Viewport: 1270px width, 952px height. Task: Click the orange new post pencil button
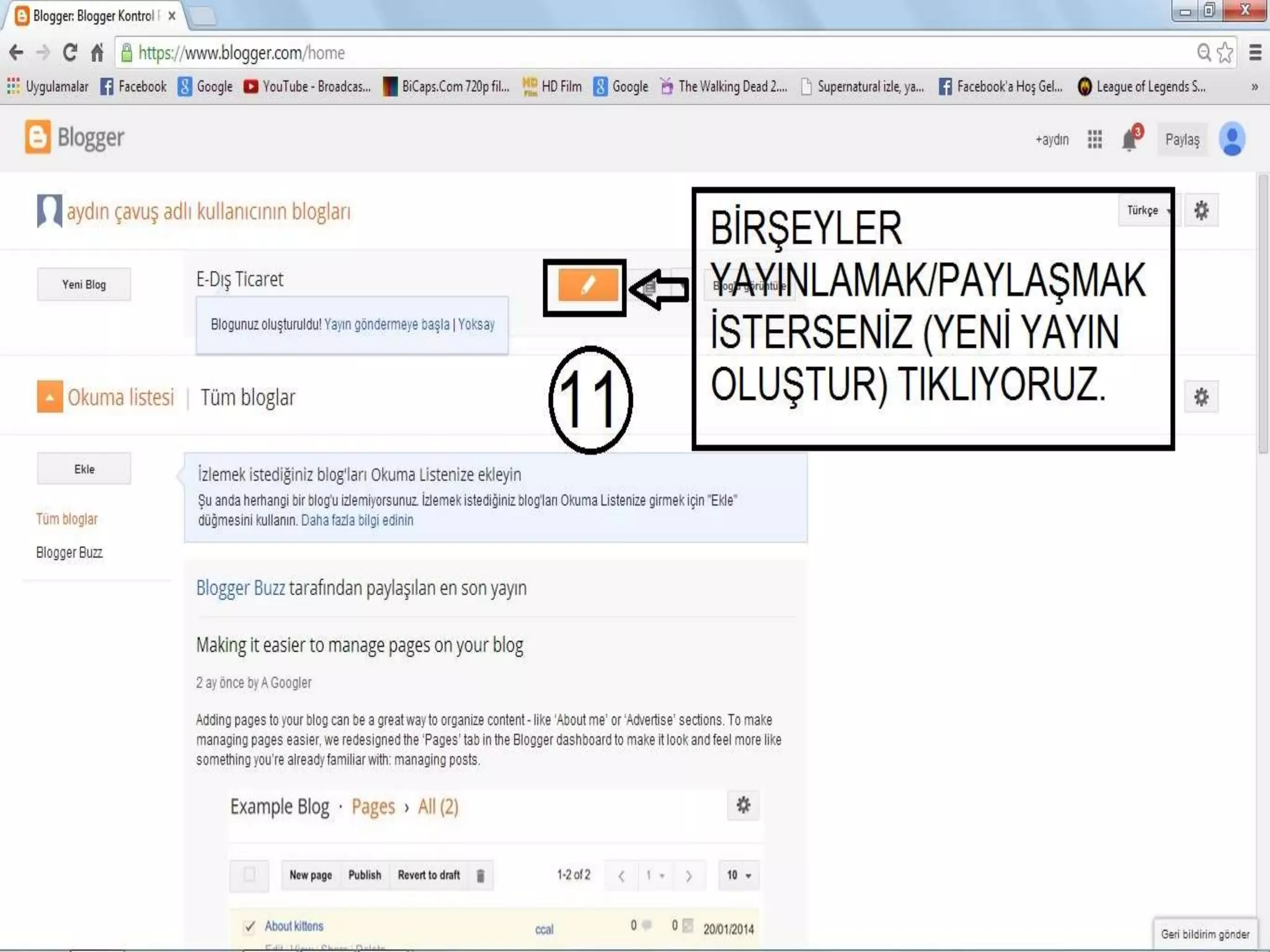pos(588,285)
